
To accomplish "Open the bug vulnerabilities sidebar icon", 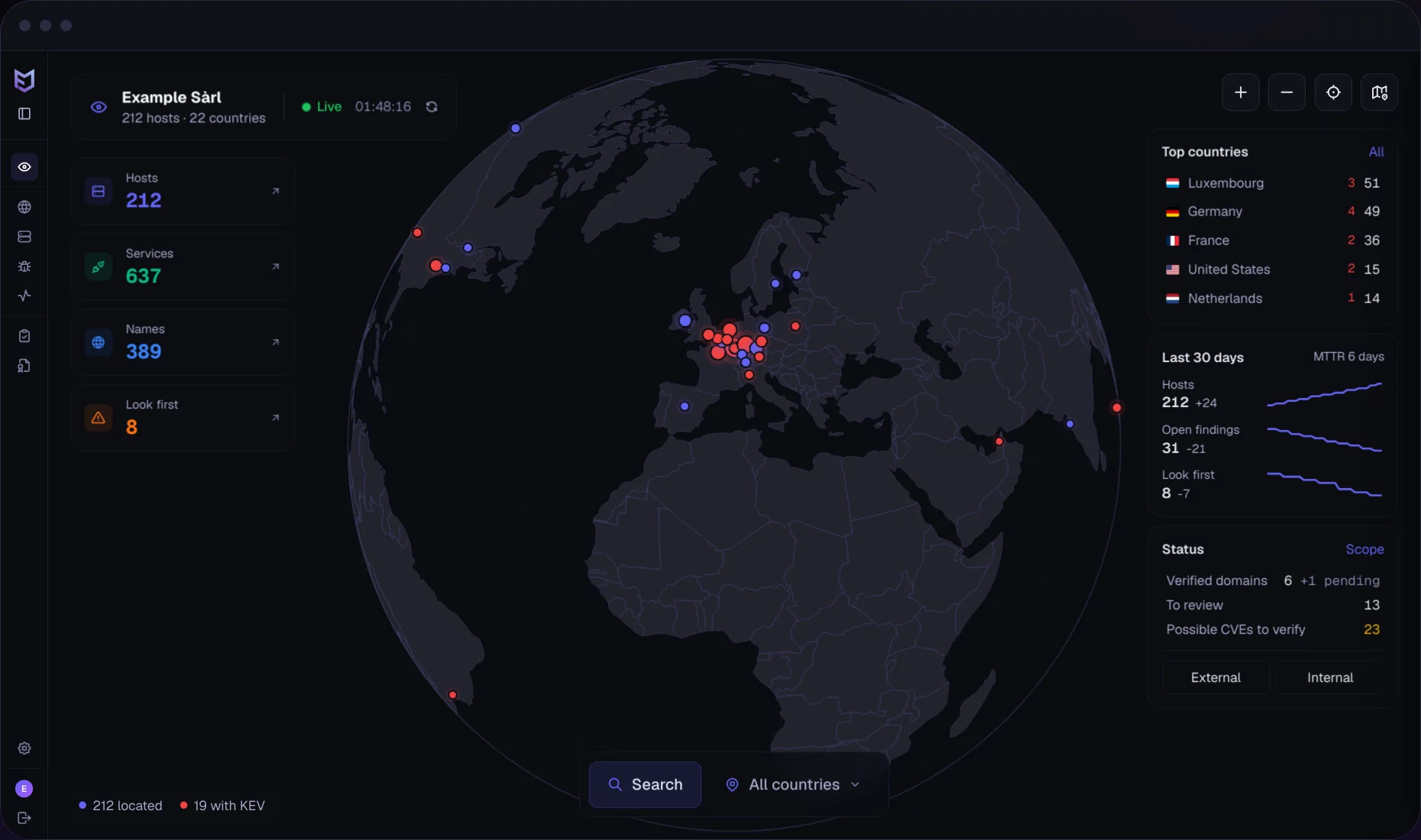I will tap(24, 267).
